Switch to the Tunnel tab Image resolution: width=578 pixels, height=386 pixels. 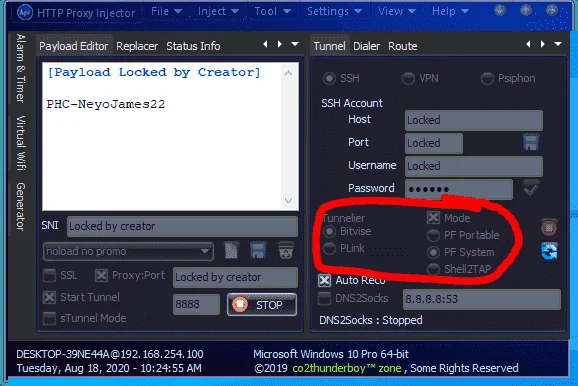(330, 46)
